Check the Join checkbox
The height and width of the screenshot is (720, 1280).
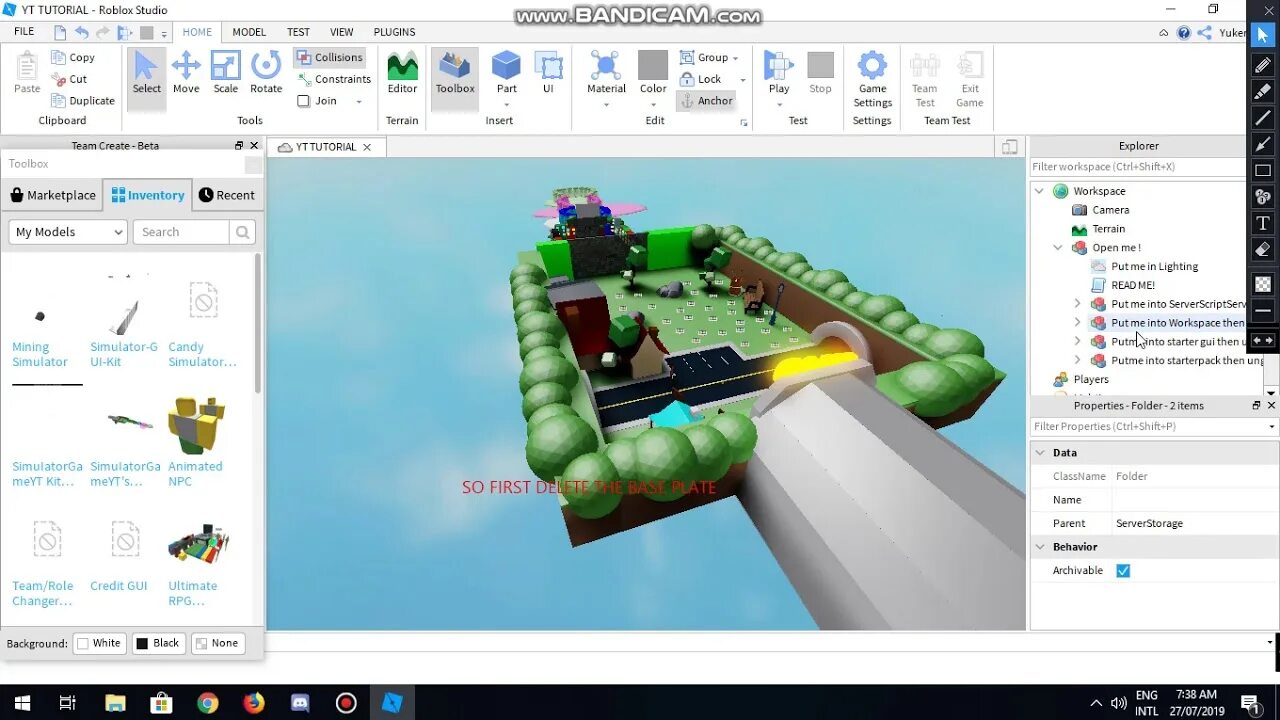click(x=304, y=101)
